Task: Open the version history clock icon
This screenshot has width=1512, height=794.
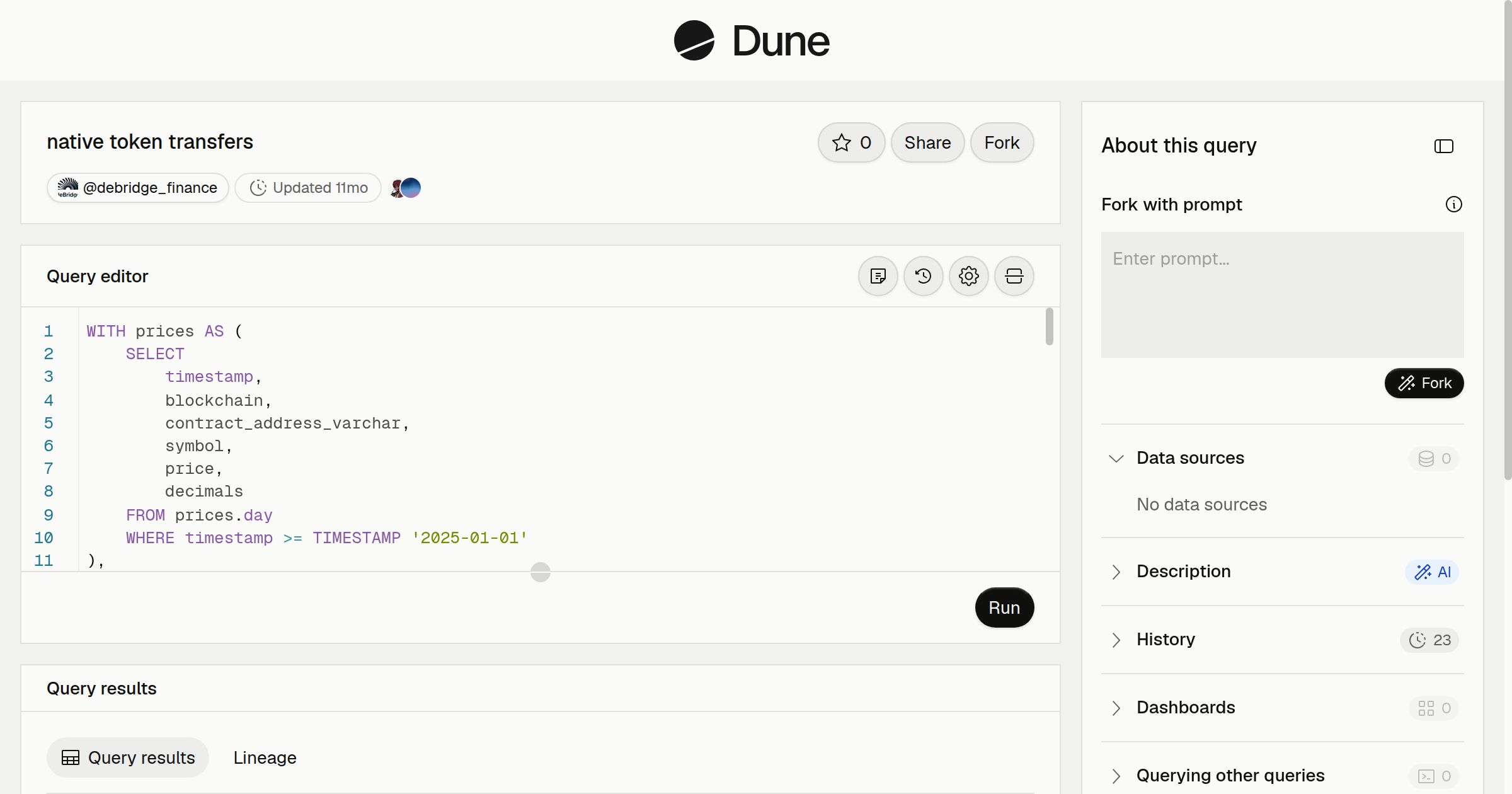Action: 923,276
